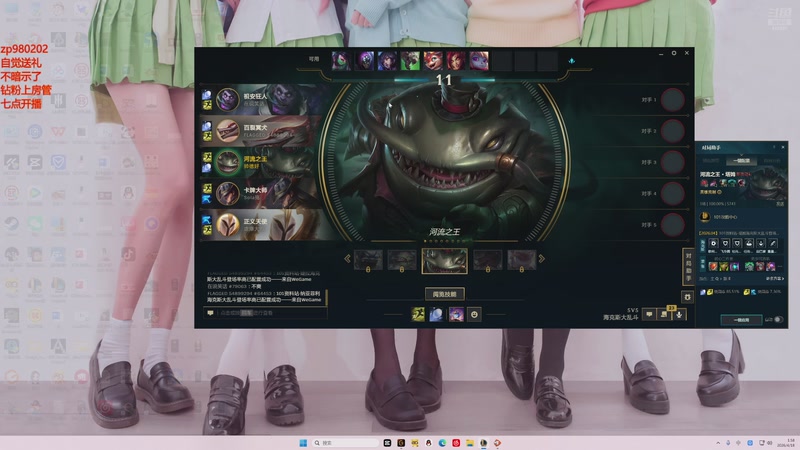Change the snowball summoner spell slot
This screenshot has width=800, height=450.
click(436, 314)
